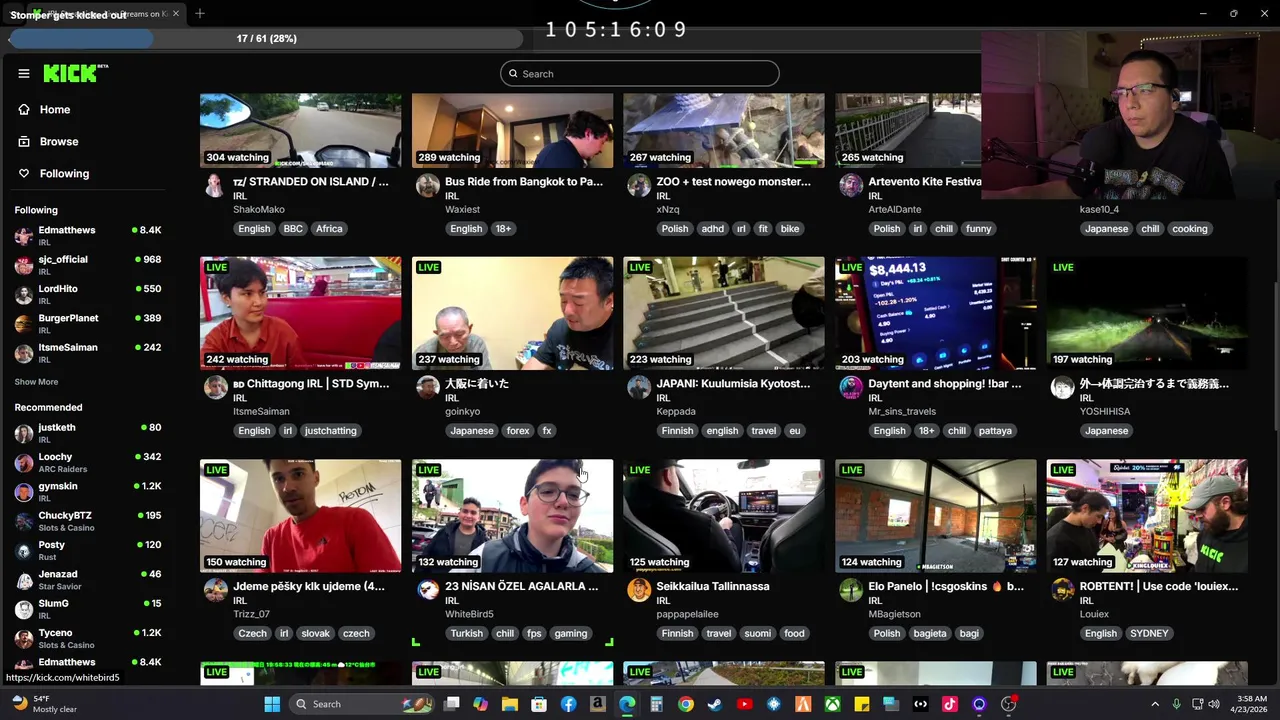Expand Show More in Following list

pyautogui.click(x=36, y=382)
